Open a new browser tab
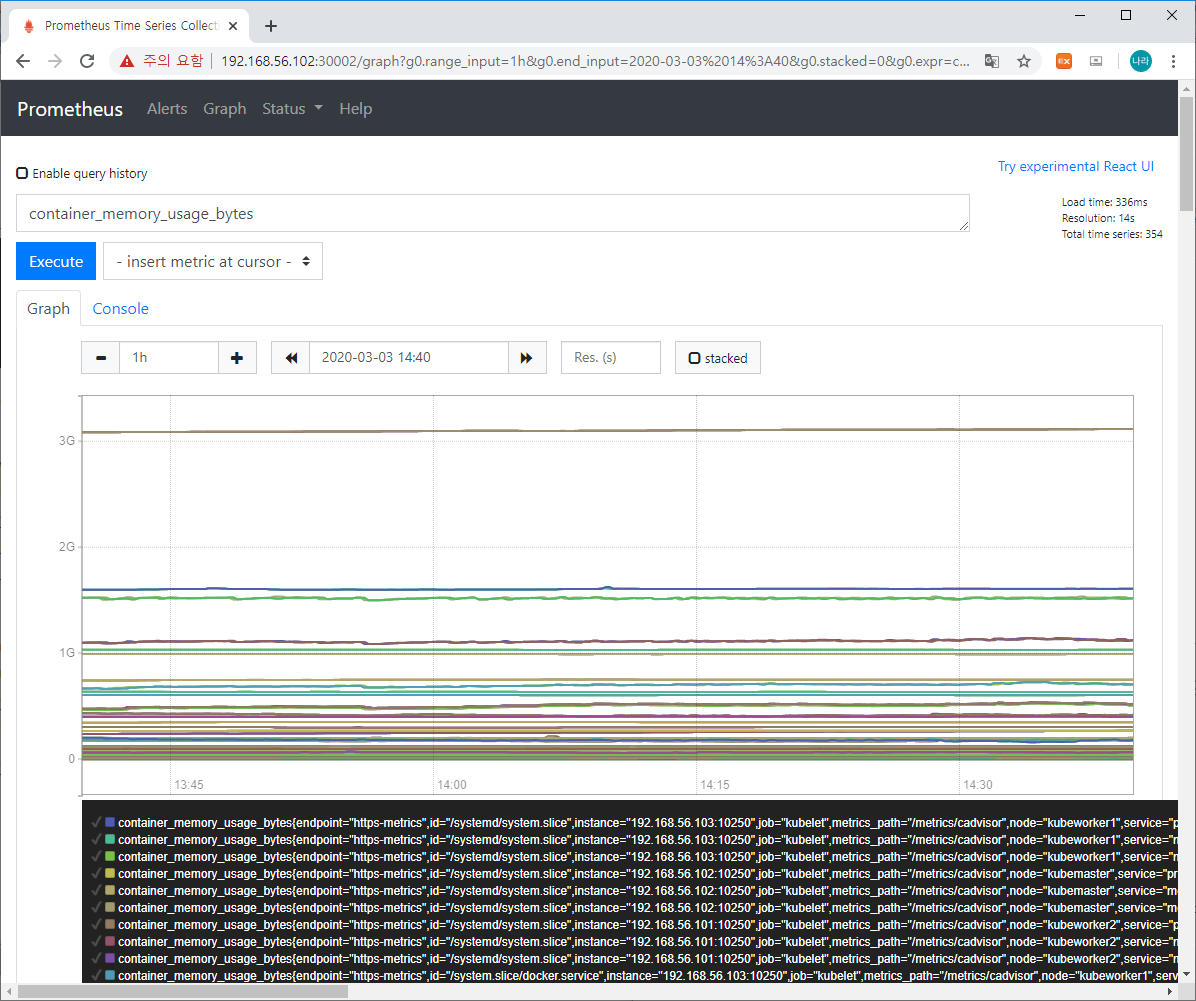 point(271,26)
